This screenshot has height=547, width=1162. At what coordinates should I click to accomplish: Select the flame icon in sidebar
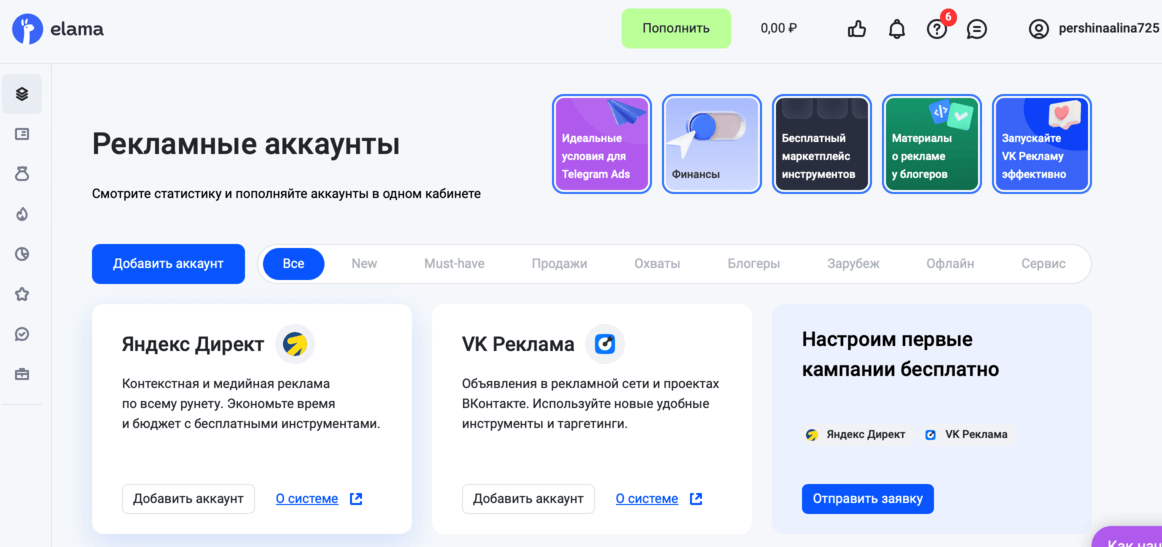22,214
